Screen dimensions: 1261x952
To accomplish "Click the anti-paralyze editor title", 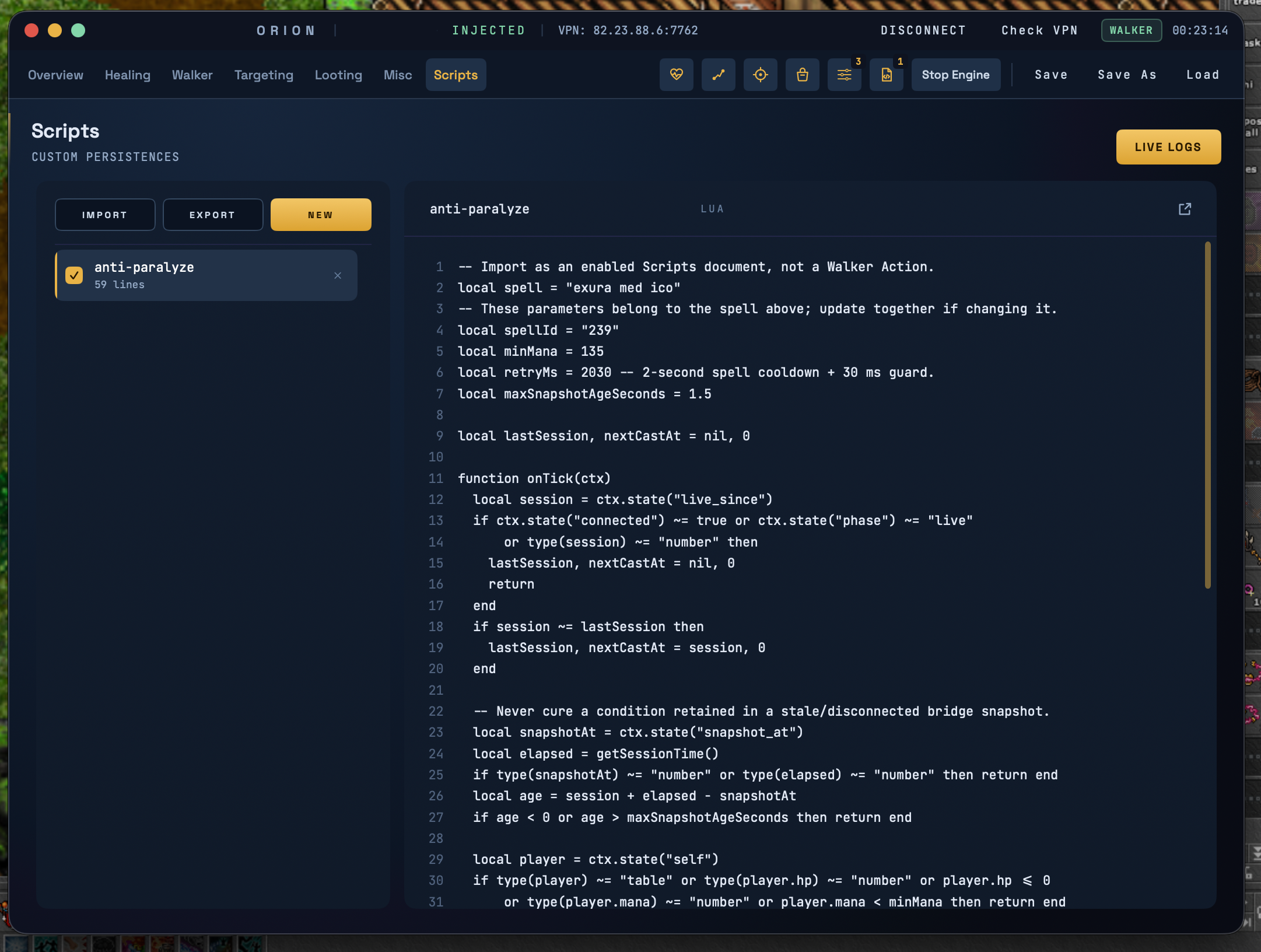I will click(x=479, y=209).
